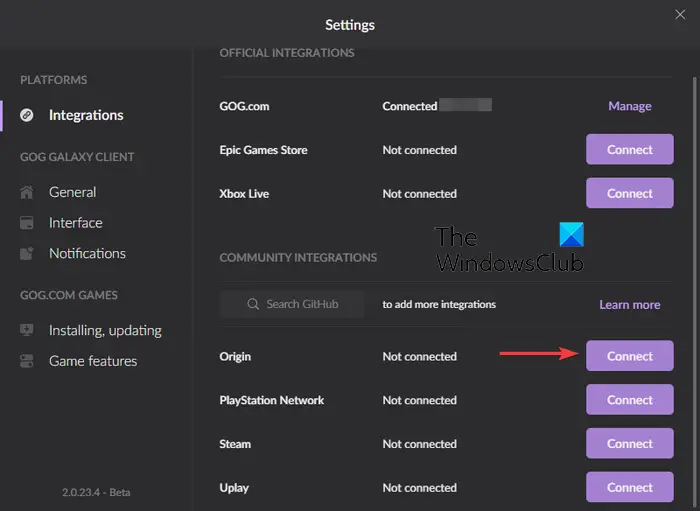Click Not connected beside Epic Games Store

click(x=420, y=150)
